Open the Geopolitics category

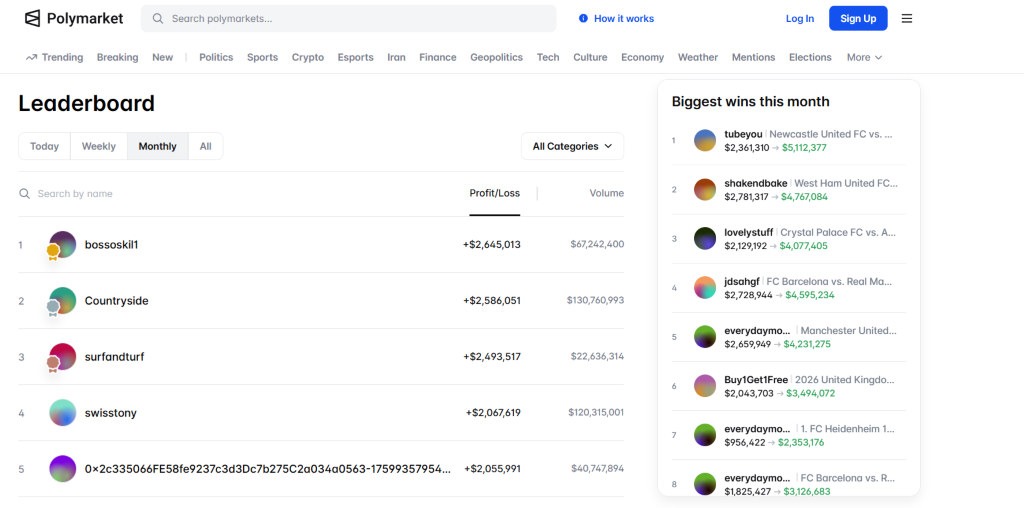(x=496, y=57)
